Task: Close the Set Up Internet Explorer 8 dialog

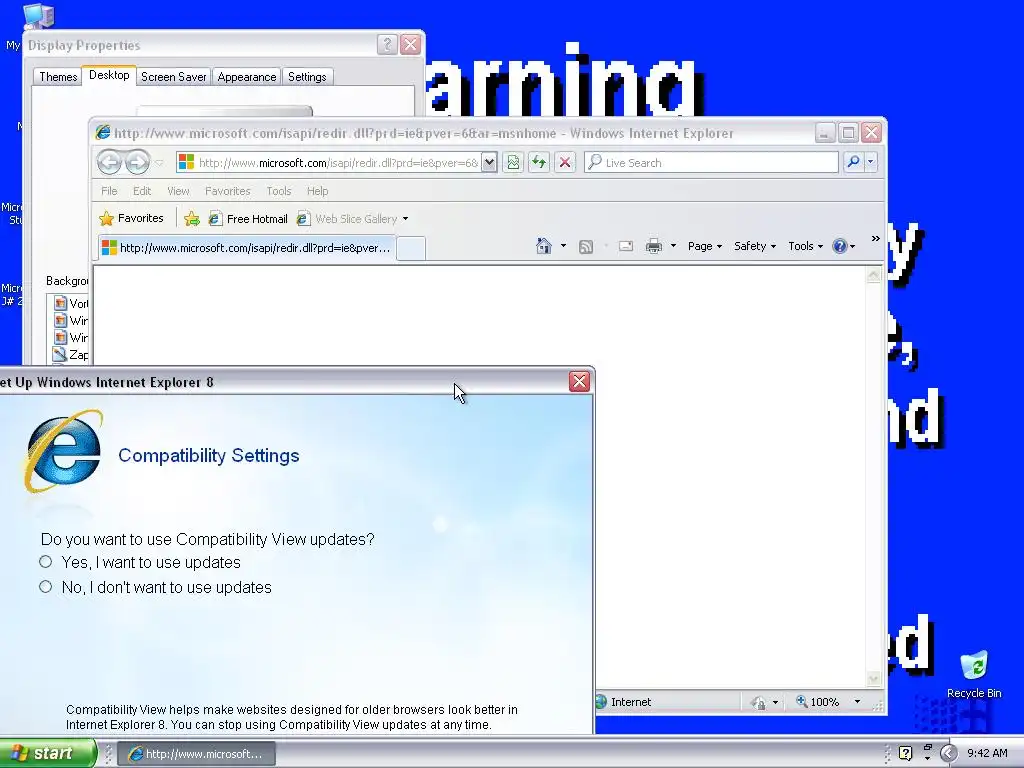Action: [x=579, y=381]
